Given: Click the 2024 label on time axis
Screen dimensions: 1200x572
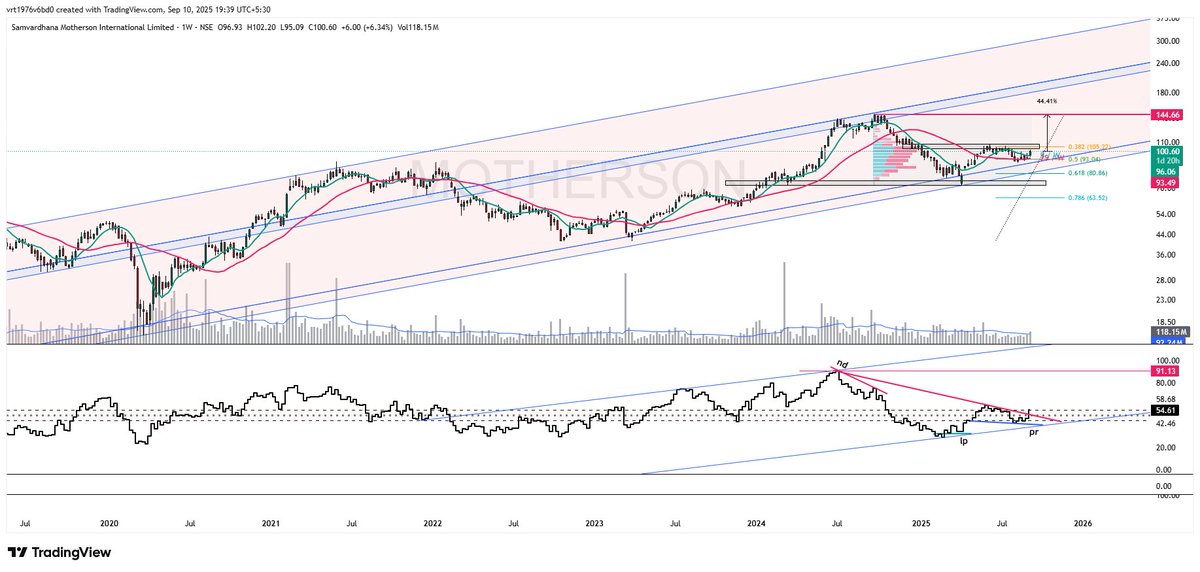Looking at the screenshot, I should point(756,523).
